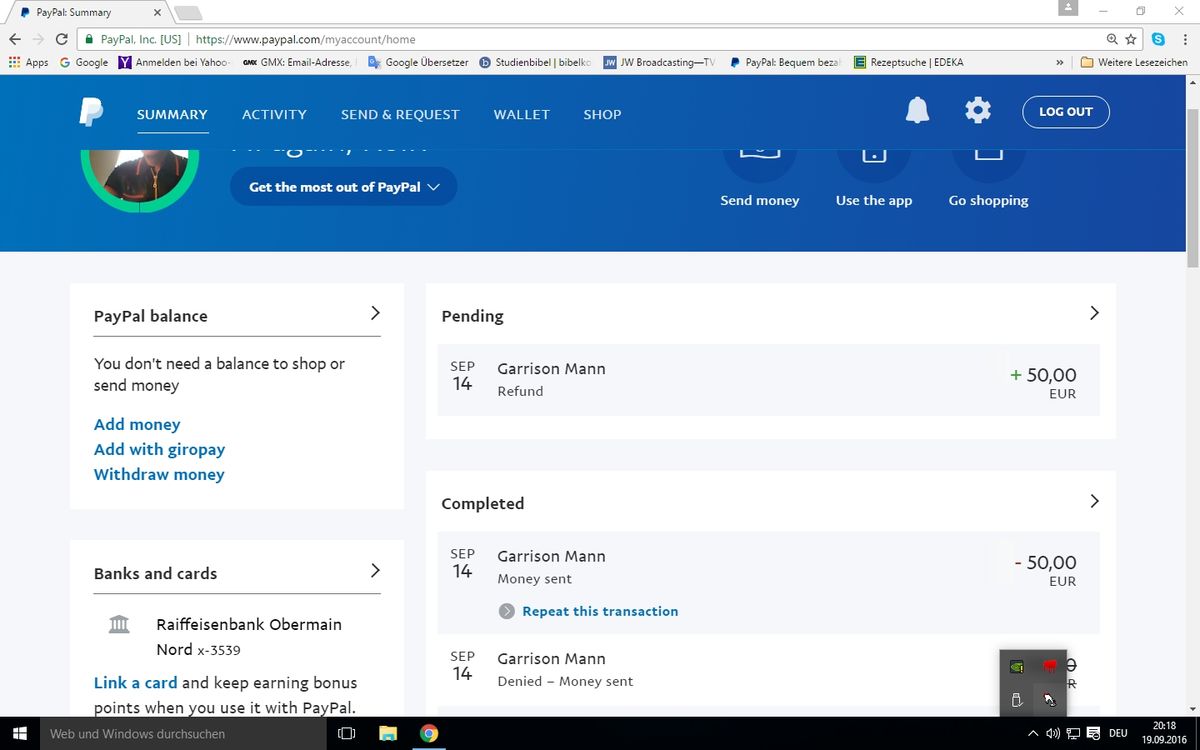
Task: Open File Explorer from the taskbar
Action: pos(388,733)
